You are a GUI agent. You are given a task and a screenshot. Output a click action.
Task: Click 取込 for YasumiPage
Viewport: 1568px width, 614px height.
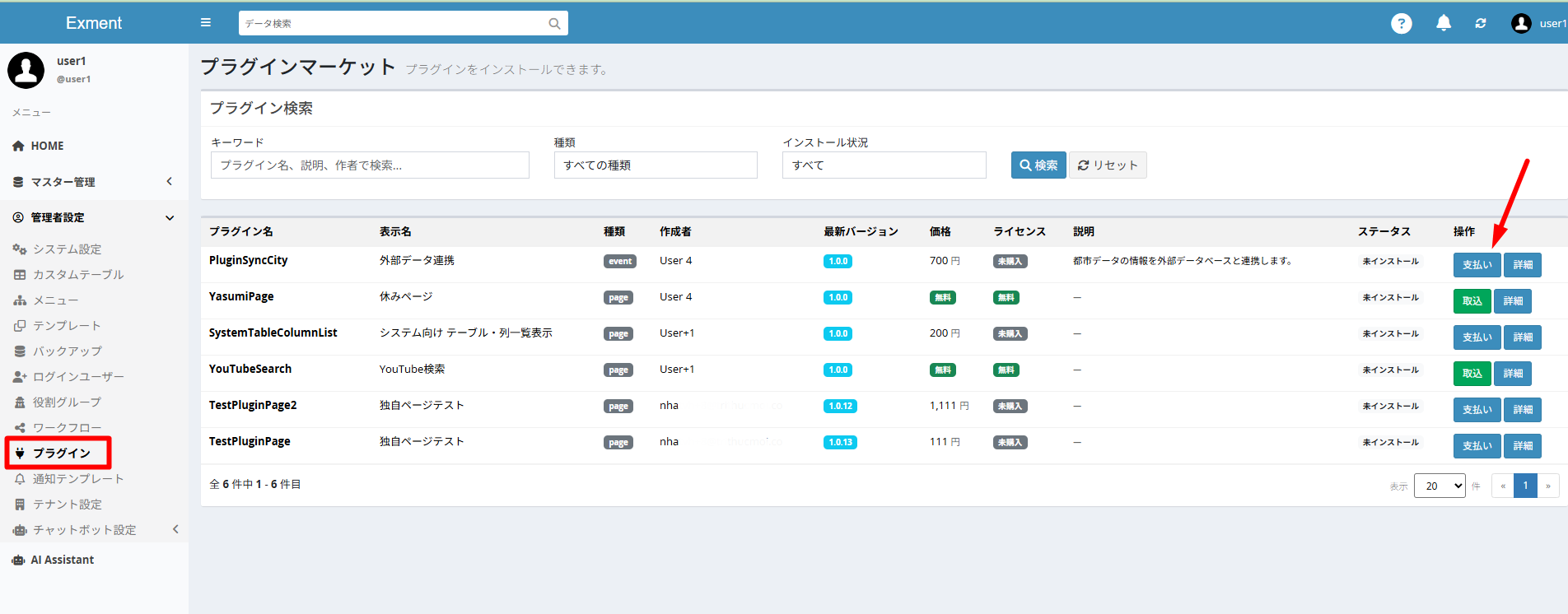click(x=1472, y=301)
